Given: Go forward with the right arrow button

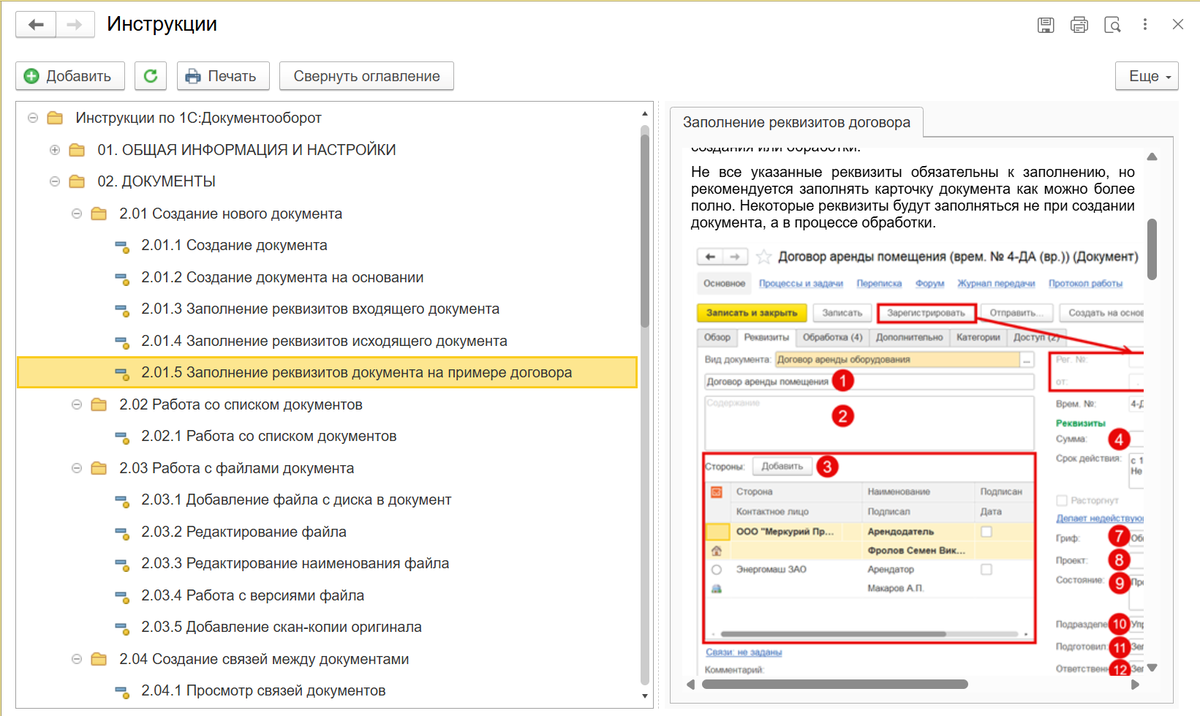Looking at the screenshot, I should [73, 25].
